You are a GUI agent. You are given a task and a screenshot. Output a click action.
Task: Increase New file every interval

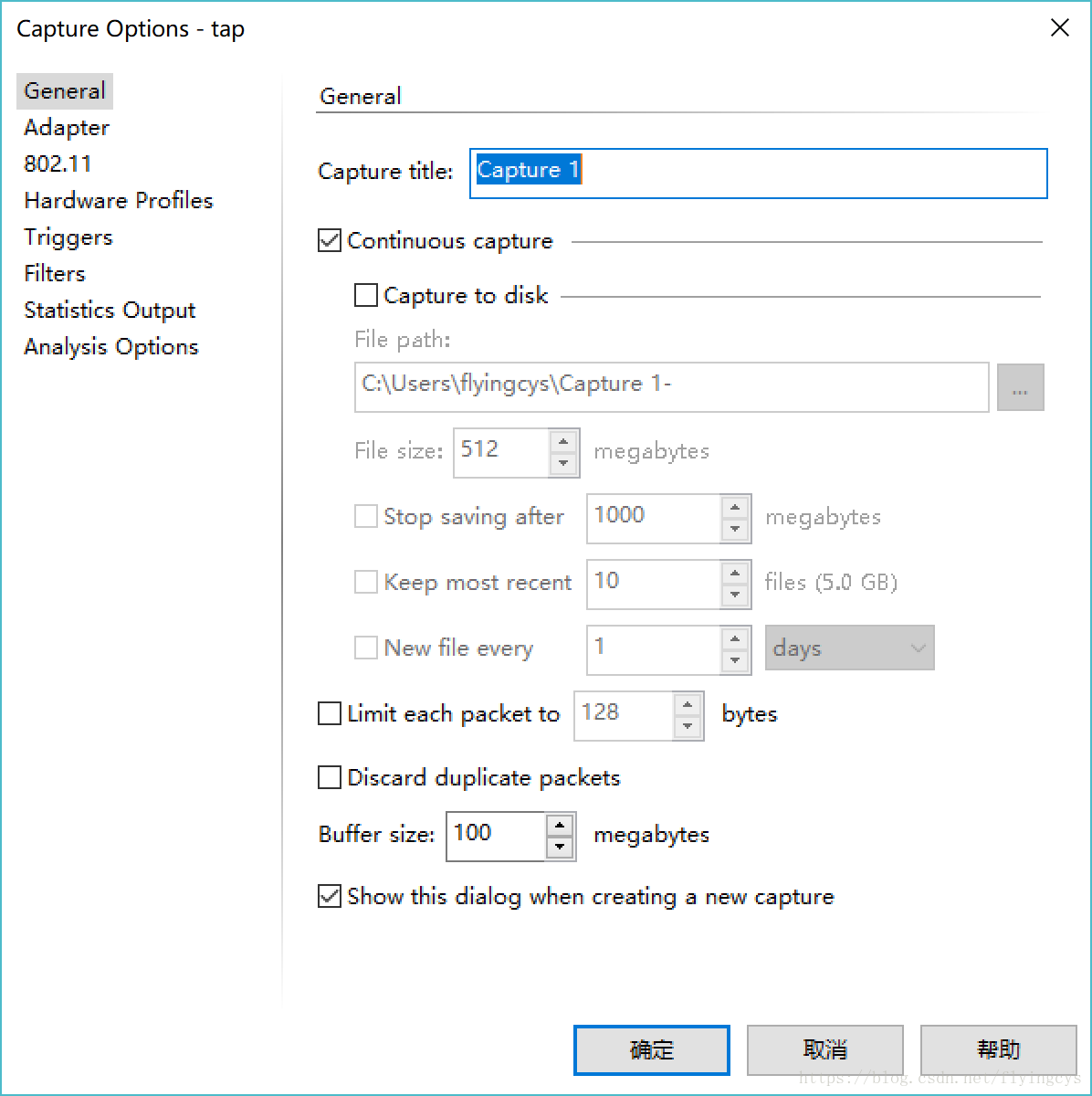click(x=735, y=638)
